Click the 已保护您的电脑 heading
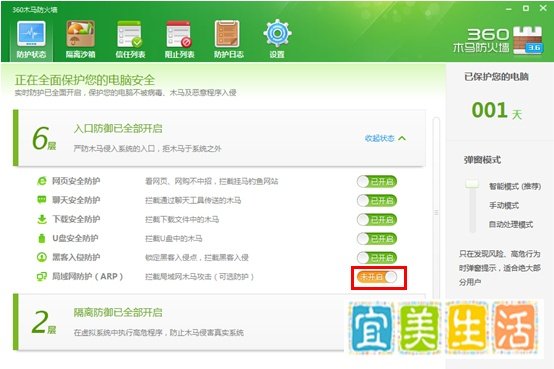The width and height of the screenshot is (554, 369). pyautogui.click(x=496, y=77)
